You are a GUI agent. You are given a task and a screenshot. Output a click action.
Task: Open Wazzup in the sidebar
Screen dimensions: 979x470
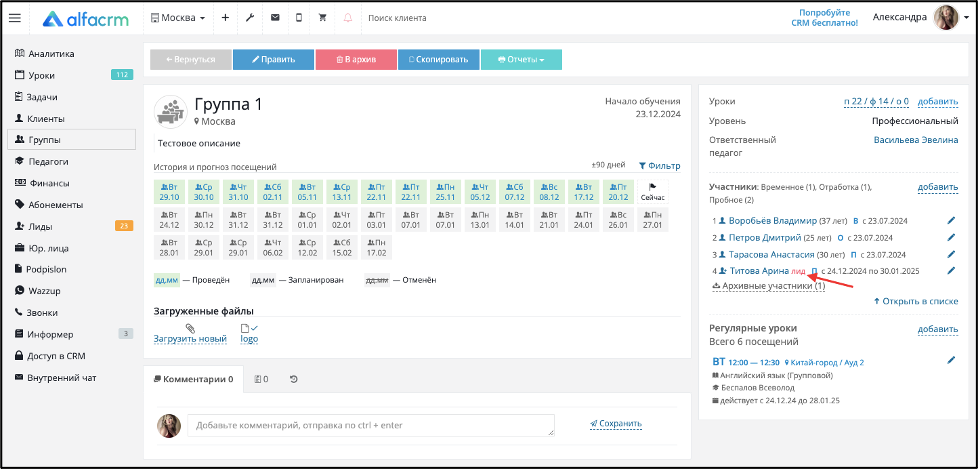click(37, 291)
